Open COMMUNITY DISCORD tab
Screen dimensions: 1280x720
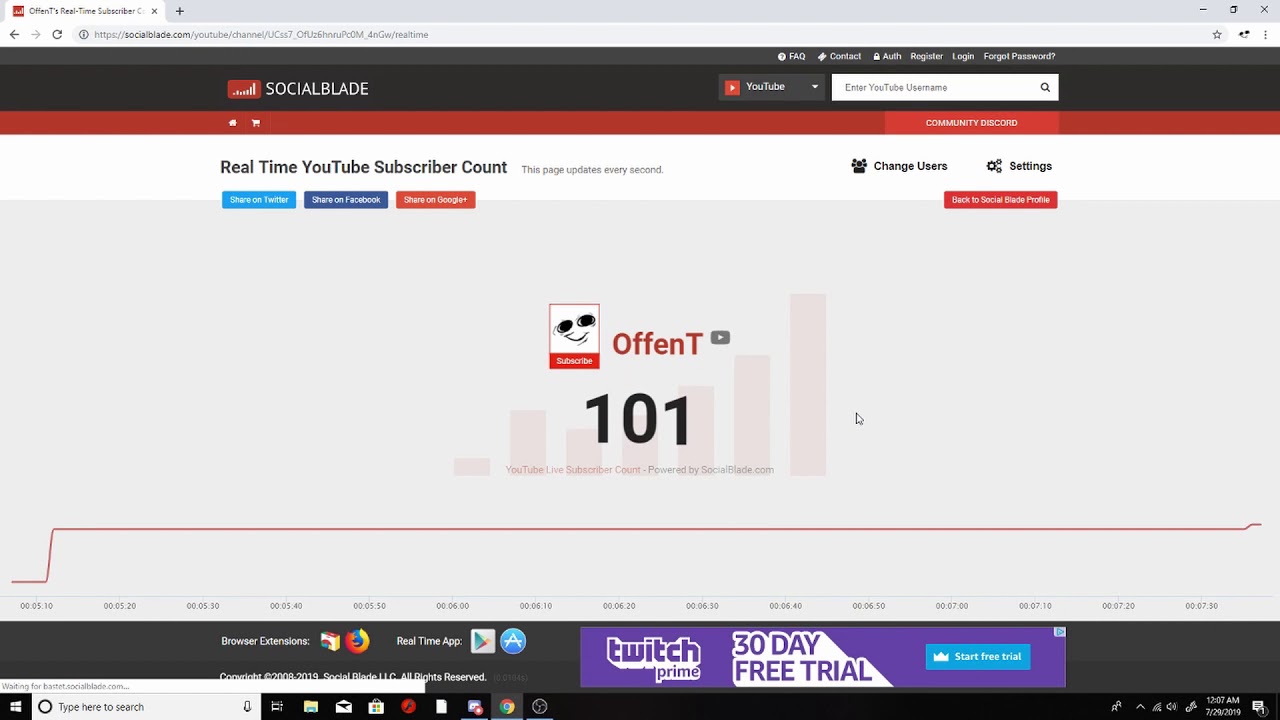point(971,123)
